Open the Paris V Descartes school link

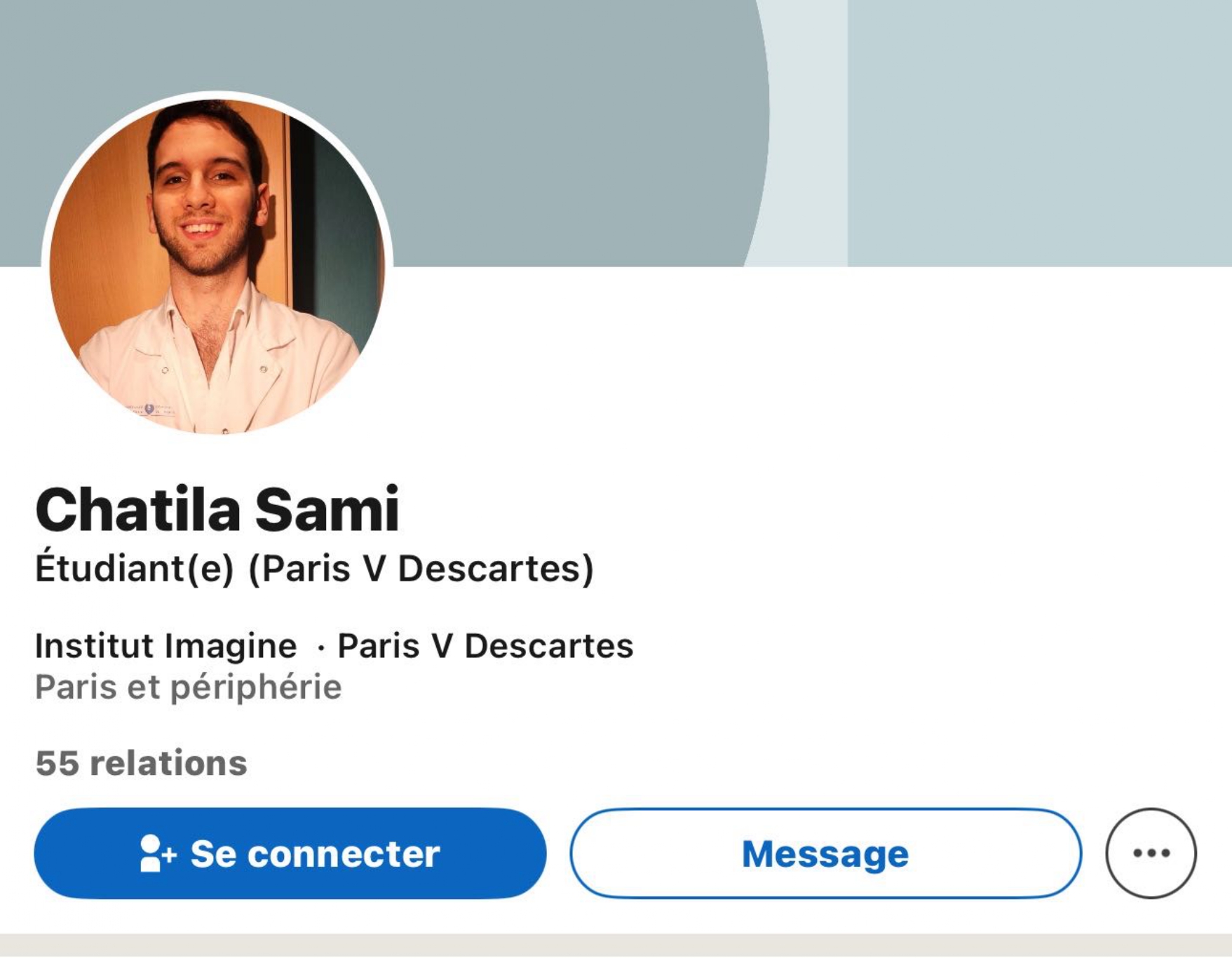[x=485, y=646]
